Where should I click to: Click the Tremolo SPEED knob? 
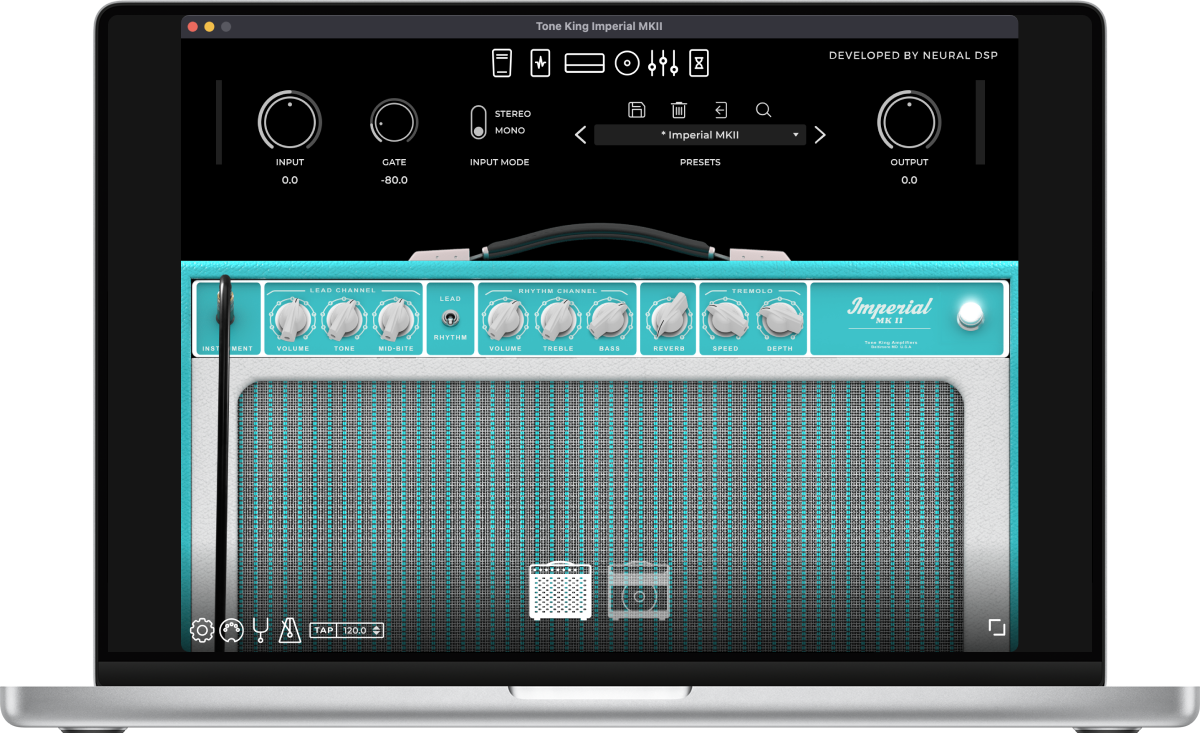(x=725, y=319)
